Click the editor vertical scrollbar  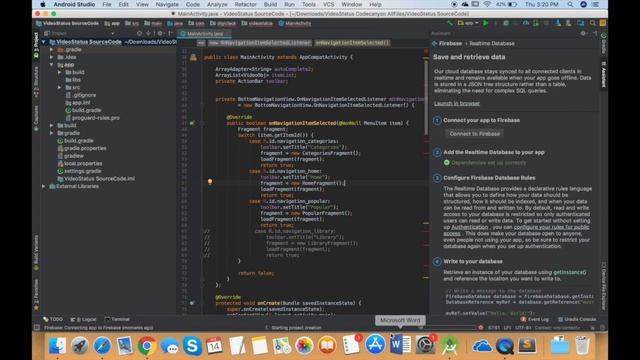pos(426,97)
